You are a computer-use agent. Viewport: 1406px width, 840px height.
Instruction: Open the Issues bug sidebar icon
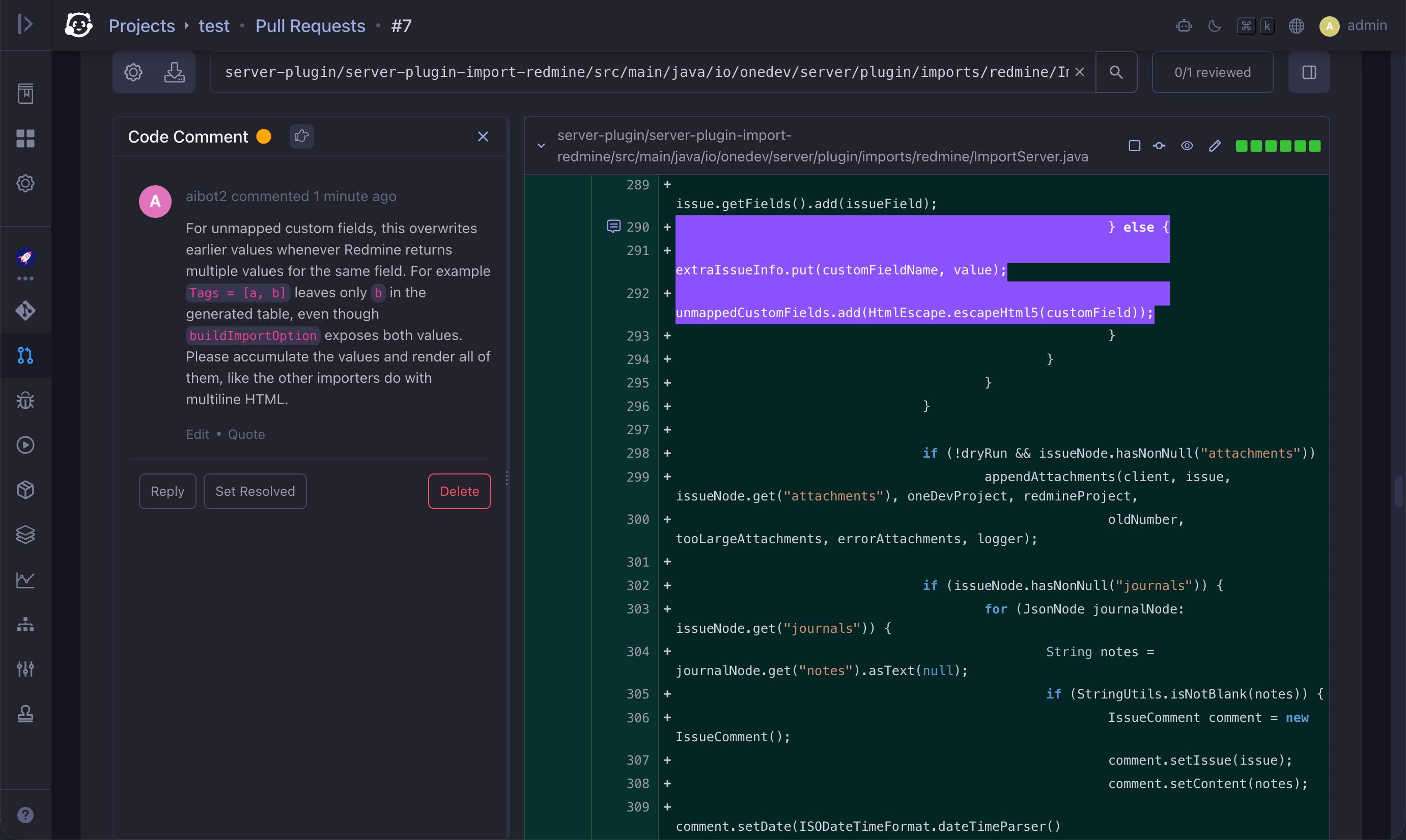[x=25, y=400]
